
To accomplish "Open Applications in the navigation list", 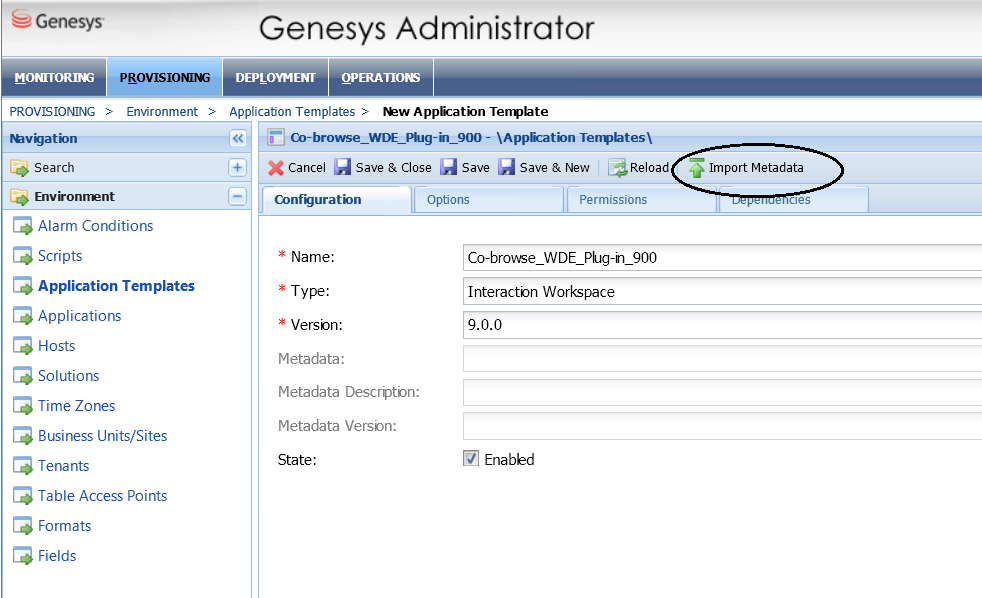I will 79,316.
